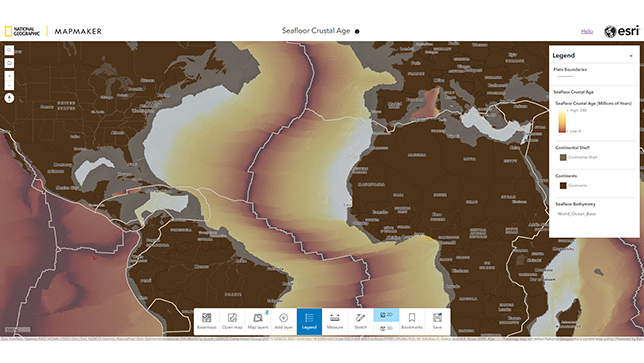Zoom out with the minus button
Image resolution: width=644 pixels, height=363 pixels.
(9, 85)
